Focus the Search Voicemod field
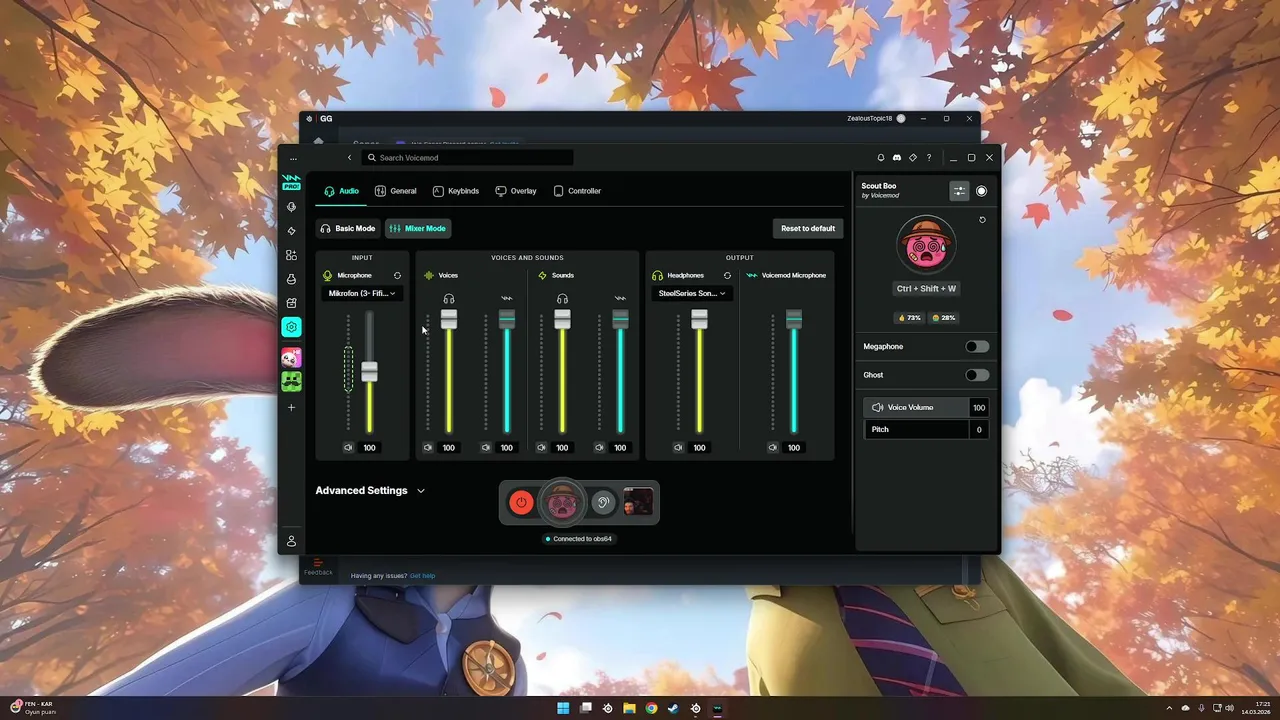Image resolution: width=1280 pixels, height=720 pixels. point(468,158)
